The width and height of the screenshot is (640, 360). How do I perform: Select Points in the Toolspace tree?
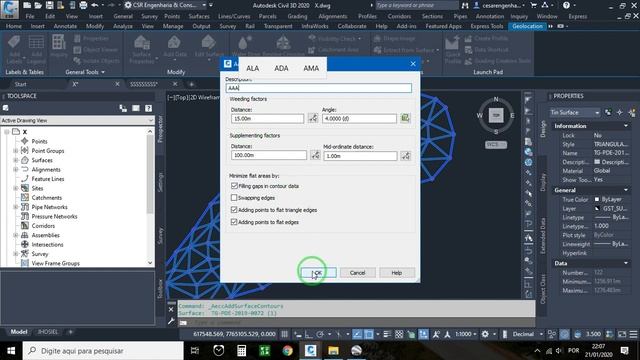click(39, 141)
